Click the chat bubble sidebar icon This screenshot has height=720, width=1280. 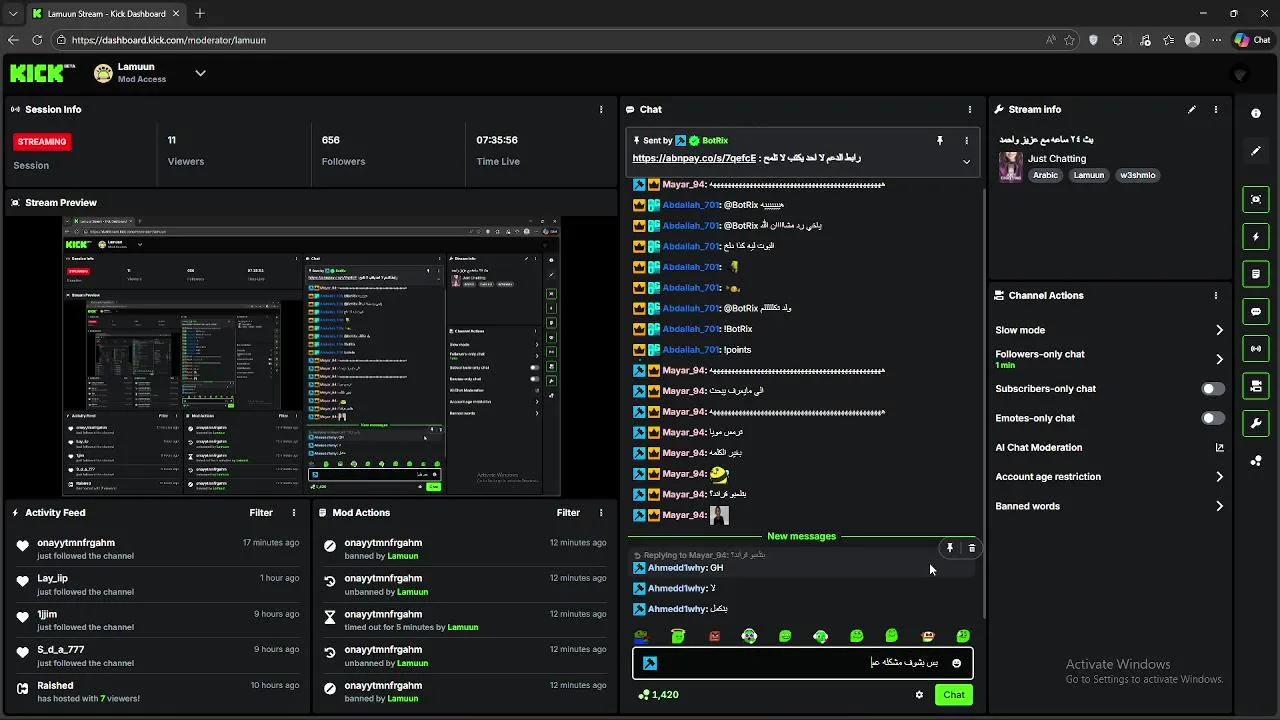tap(1256, 311)
